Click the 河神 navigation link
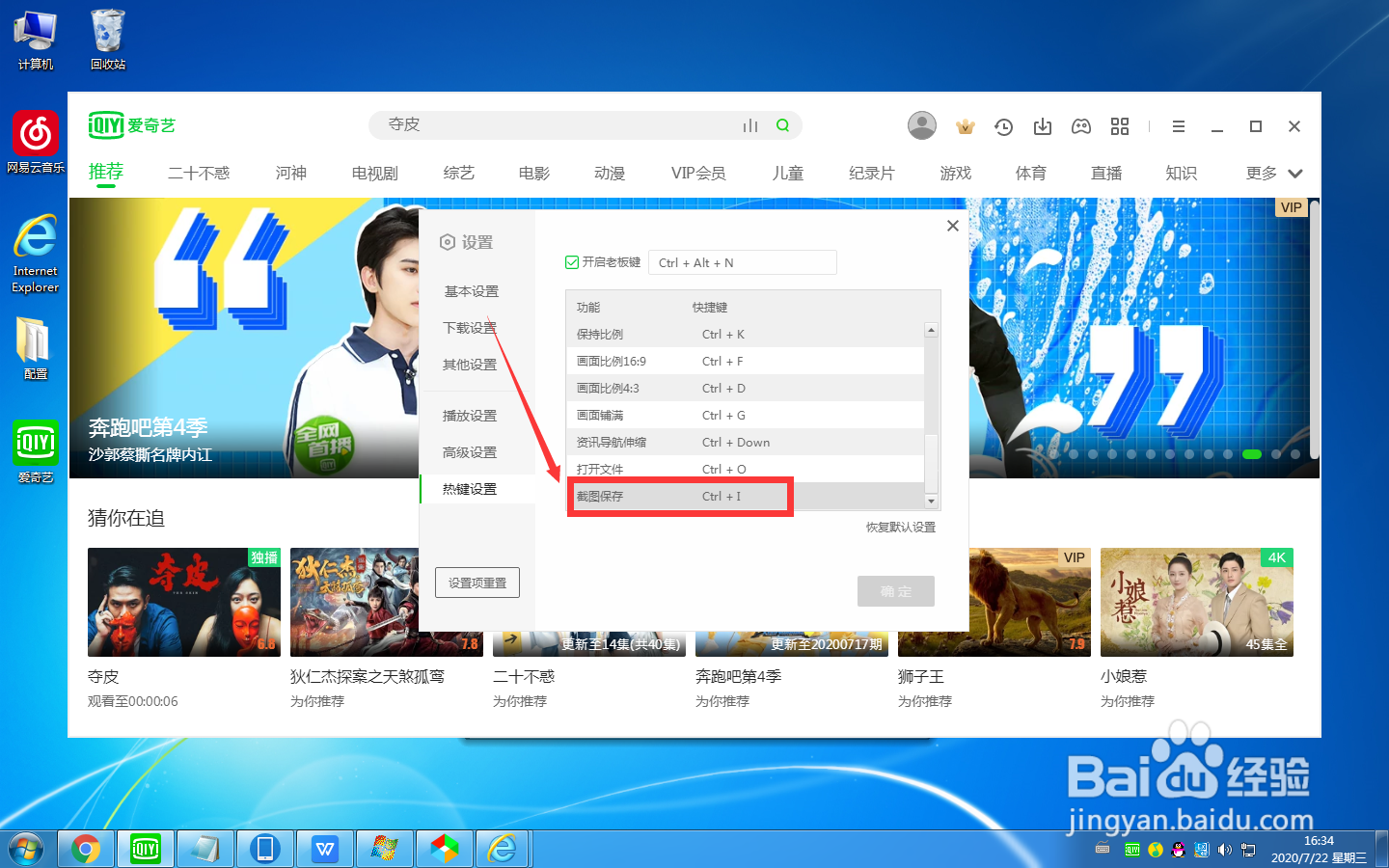The width and height of the screenshot is (1389, 868). (x=291, y=174)
